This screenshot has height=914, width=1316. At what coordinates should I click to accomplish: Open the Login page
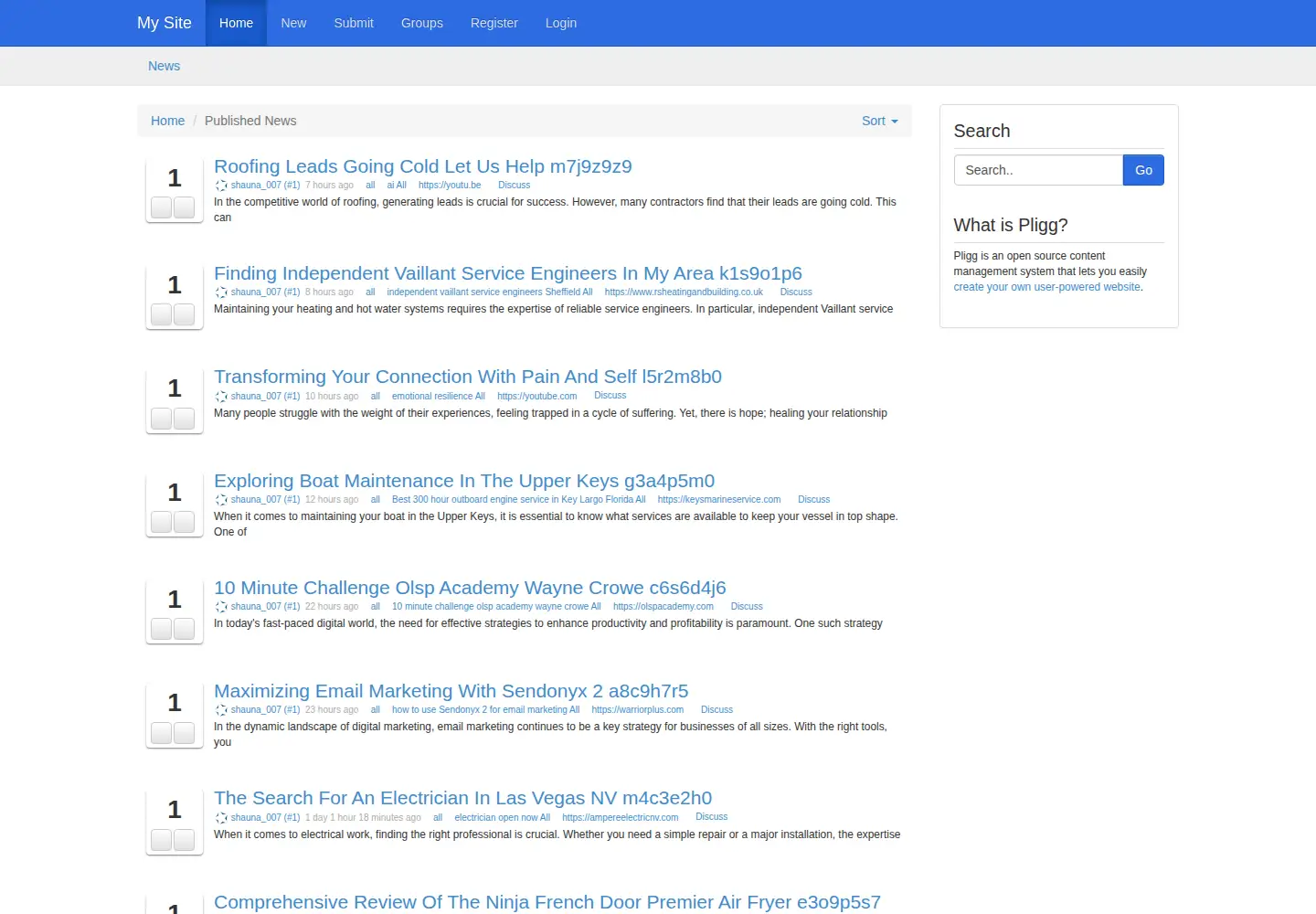[x=561, y=23]
